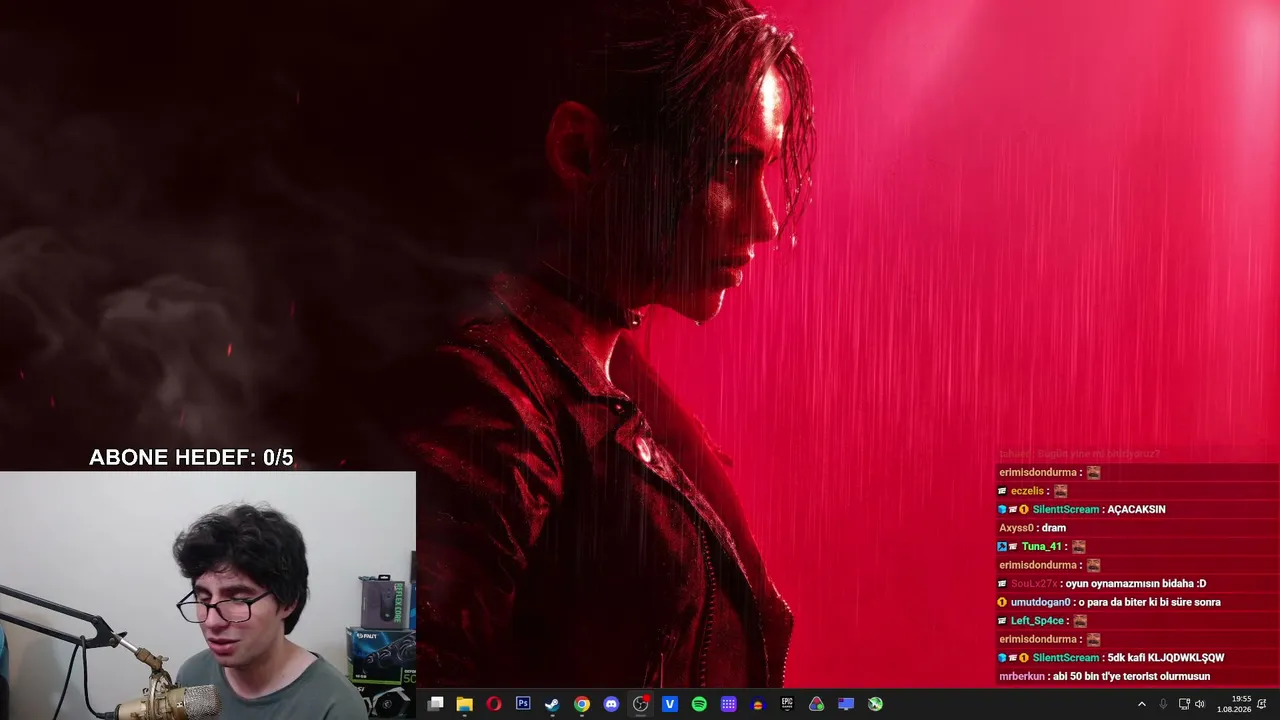Open File Explorer from the taskbar
This screenshot has height=720, width=1280.
coord(465,704)
